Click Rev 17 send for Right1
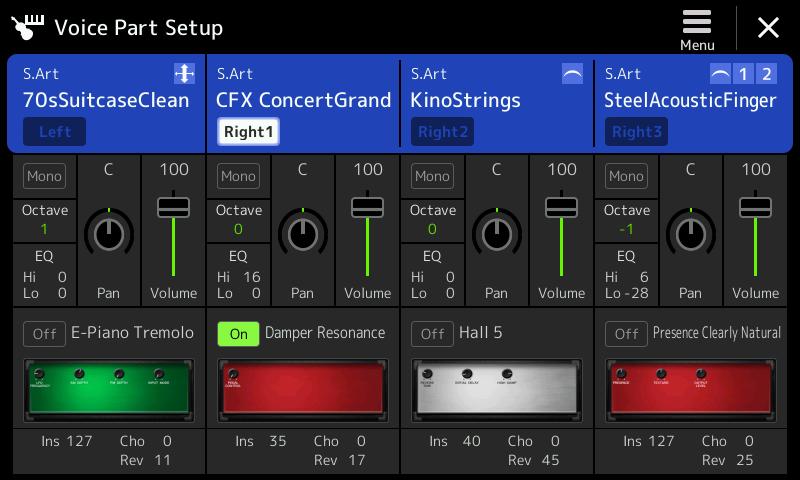This screenshot has width=800, height=480. [x=339, y=460]
